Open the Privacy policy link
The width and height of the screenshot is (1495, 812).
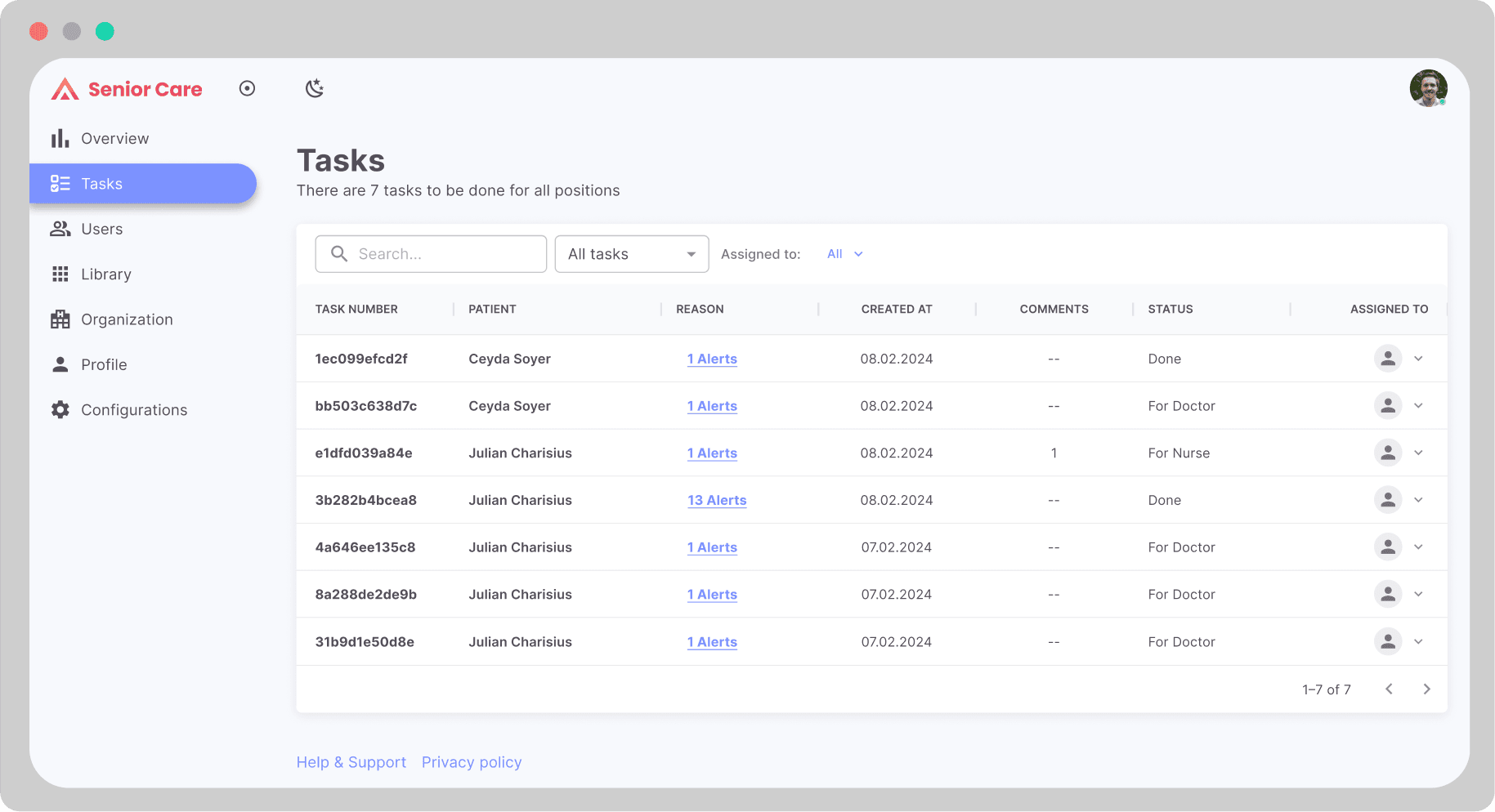click(x=472, y=761)
